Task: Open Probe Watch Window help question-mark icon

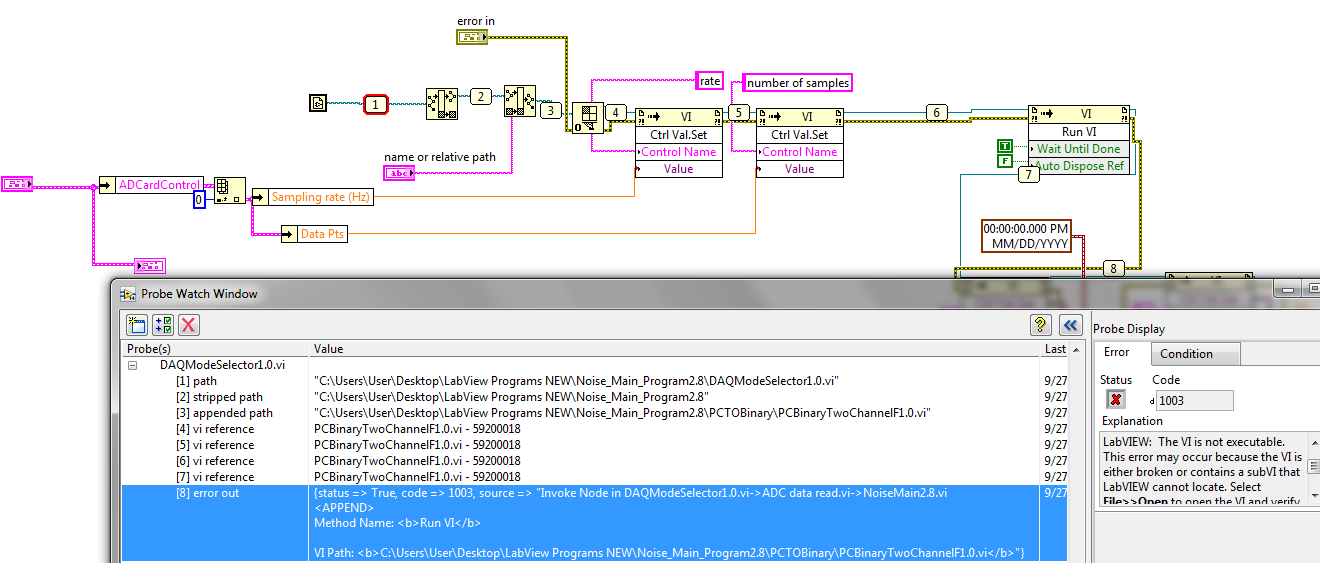Action: coord(1041,324)
